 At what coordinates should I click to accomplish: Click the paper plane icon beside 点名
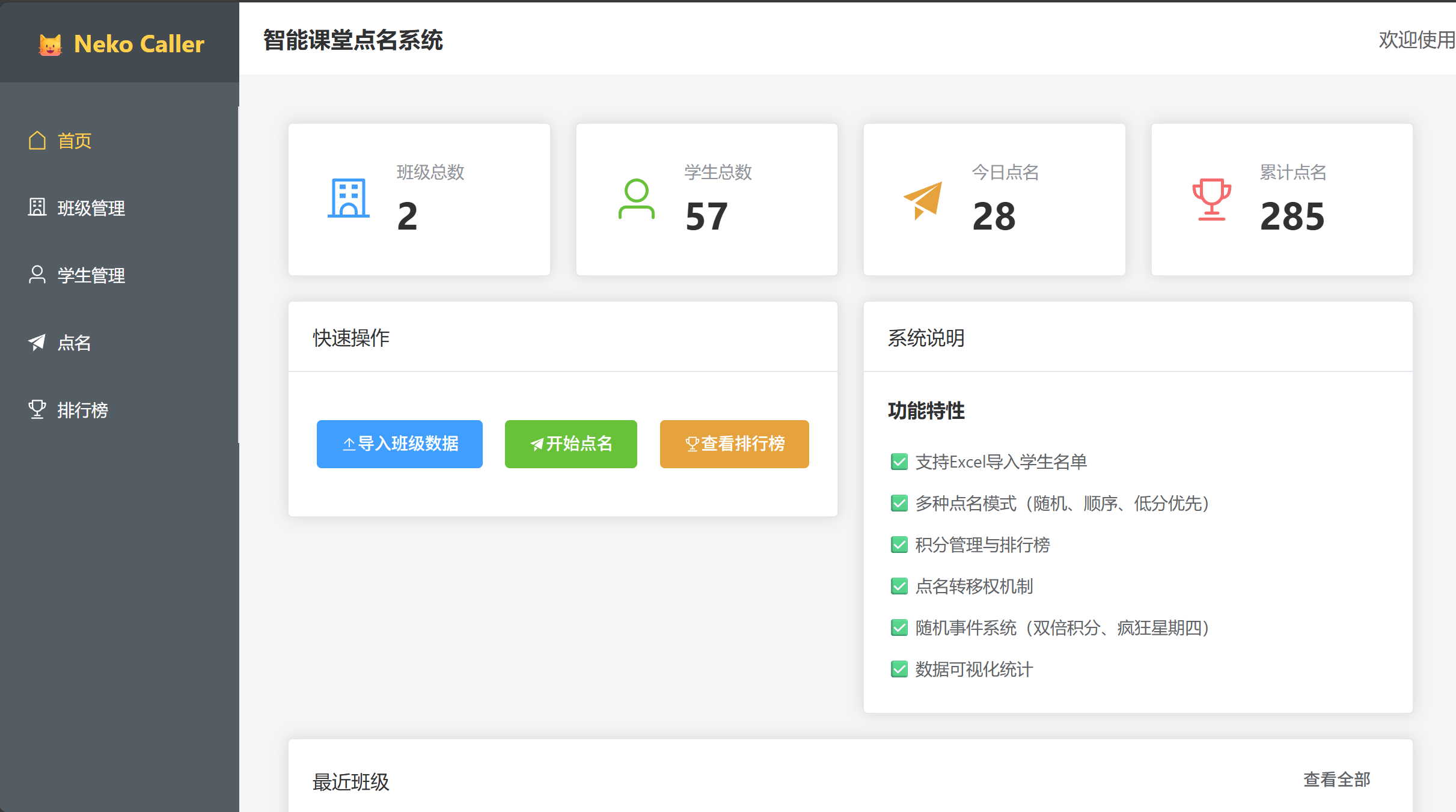pos(37,343)
